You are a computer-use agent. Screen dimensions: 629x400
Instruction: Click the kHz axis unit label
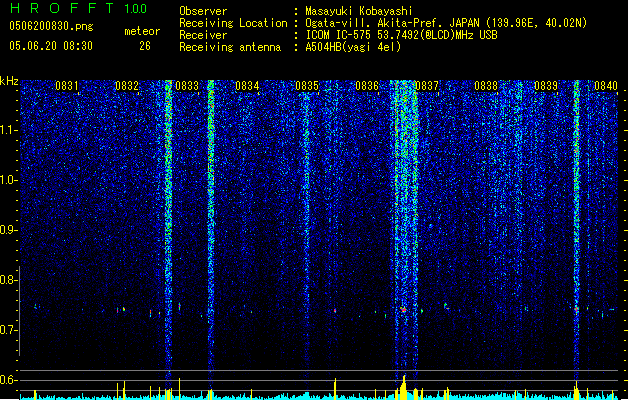coord(9,81)
